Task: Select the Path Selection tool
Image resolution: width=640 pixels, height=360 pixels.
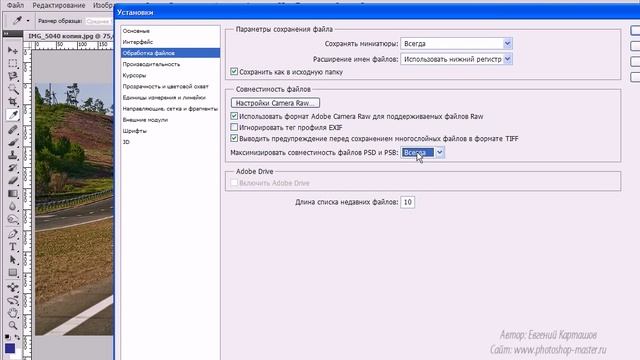Action: click(13, 259)
